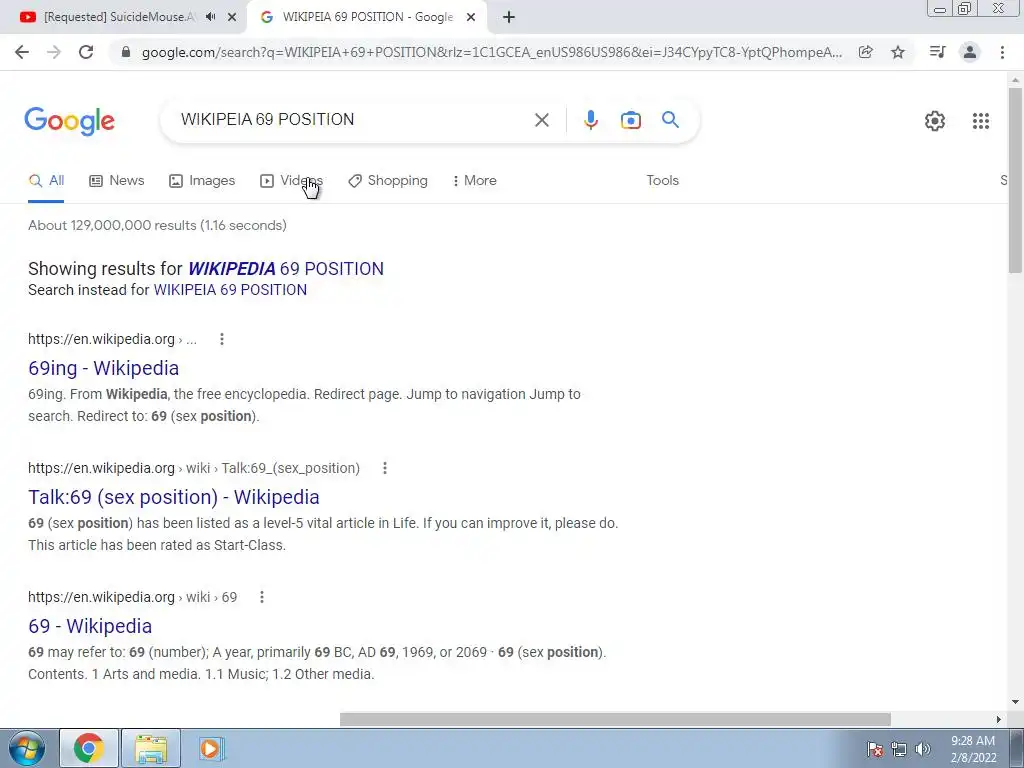Reload the current page
Viewport: 1024px width, 768px height.
coord(86,52)
